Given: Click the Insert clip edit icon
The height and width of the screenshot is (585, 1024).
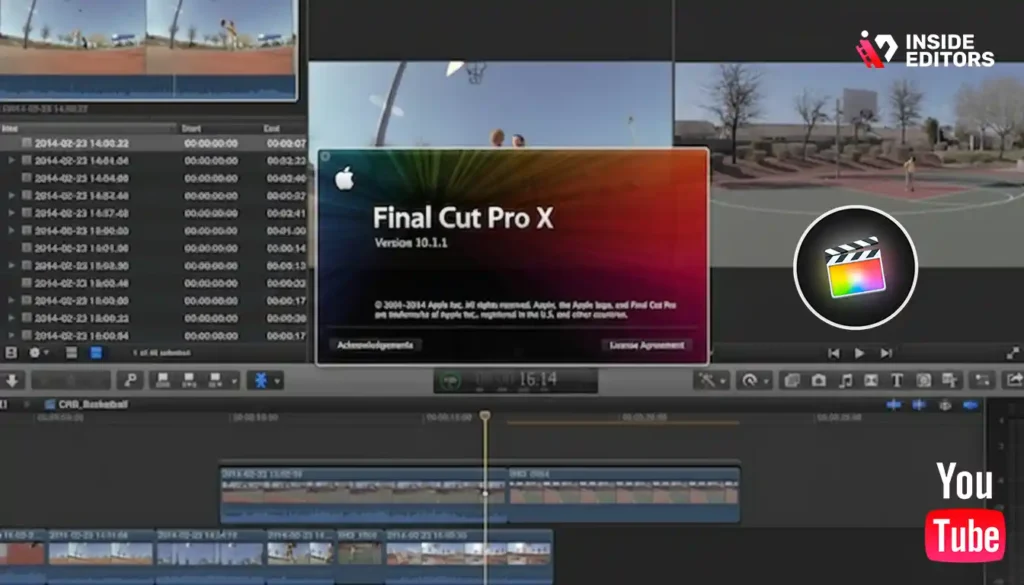Looking at the screenshot, I should point(189,380).
